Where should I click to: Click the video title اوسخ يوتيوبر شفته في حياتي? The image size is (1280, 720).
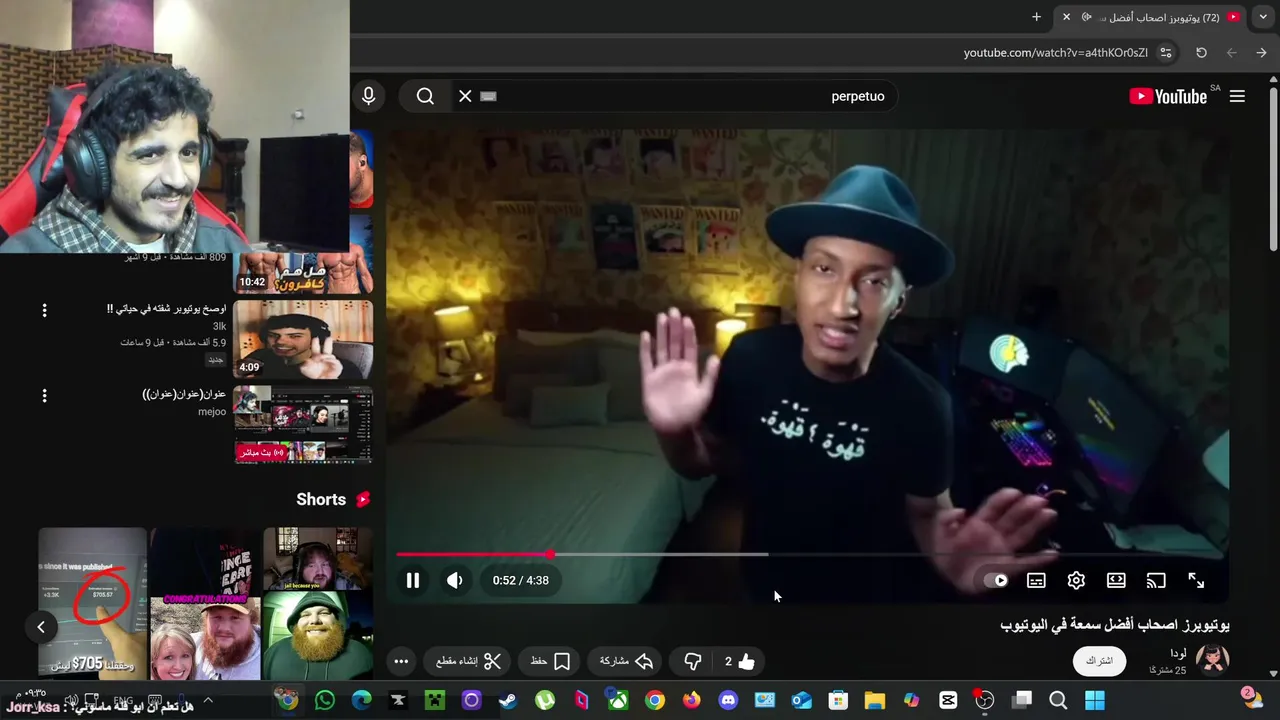(x=167, y=309)
